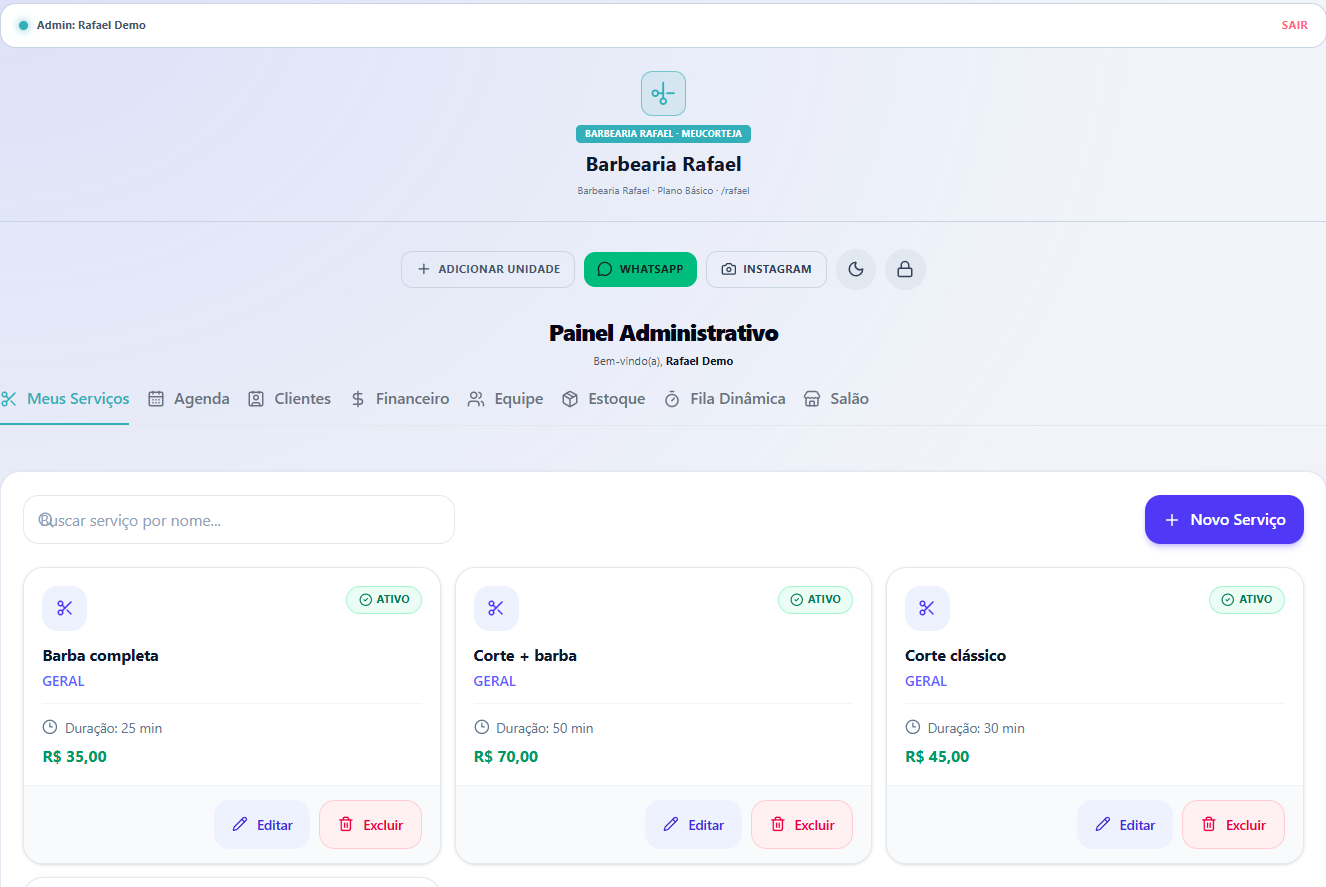Click the Barba completa title
This screenshot has width=1326, height=887.
point(100,656)
